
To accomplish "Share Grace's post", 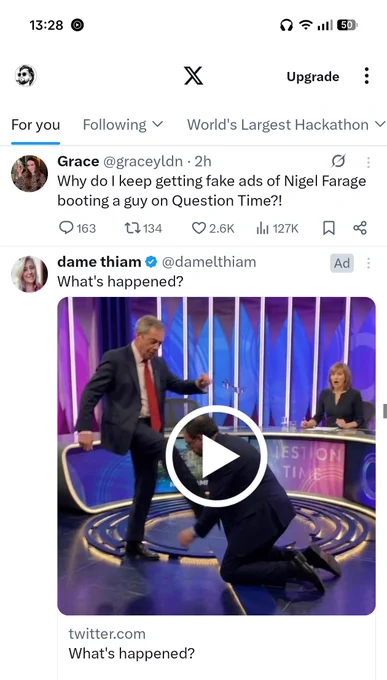I will click(360, 228).
